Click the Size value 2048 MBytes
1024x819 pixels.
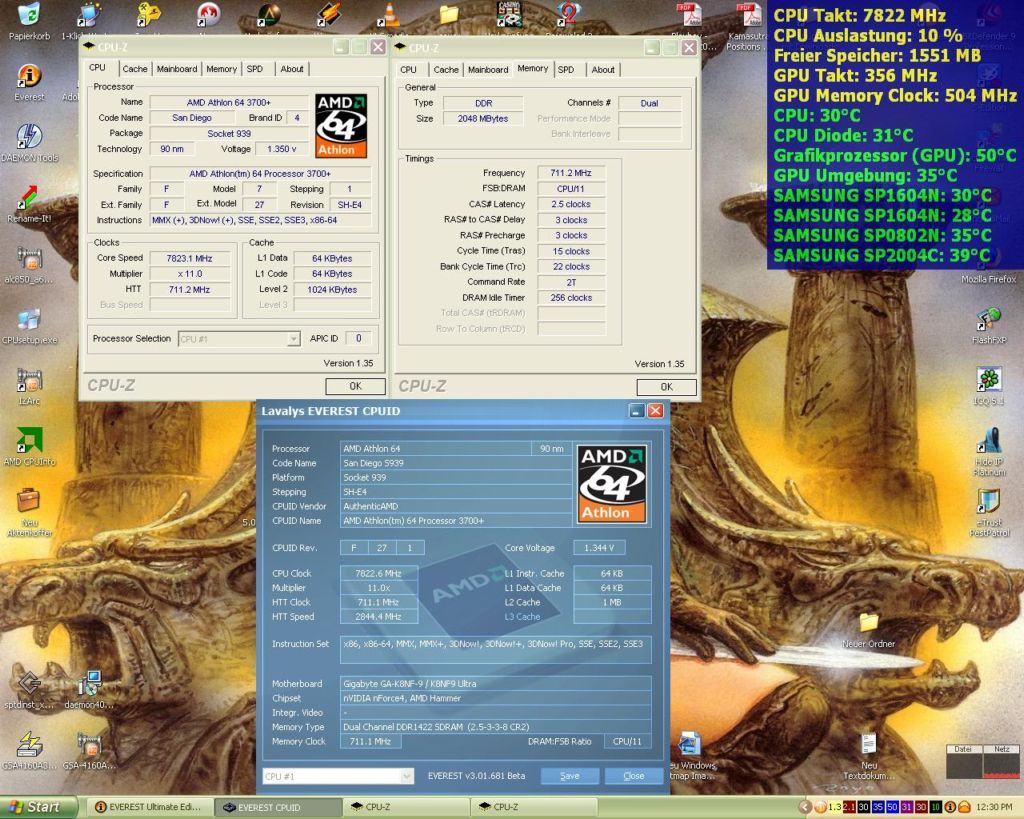(x=483, y=119)
